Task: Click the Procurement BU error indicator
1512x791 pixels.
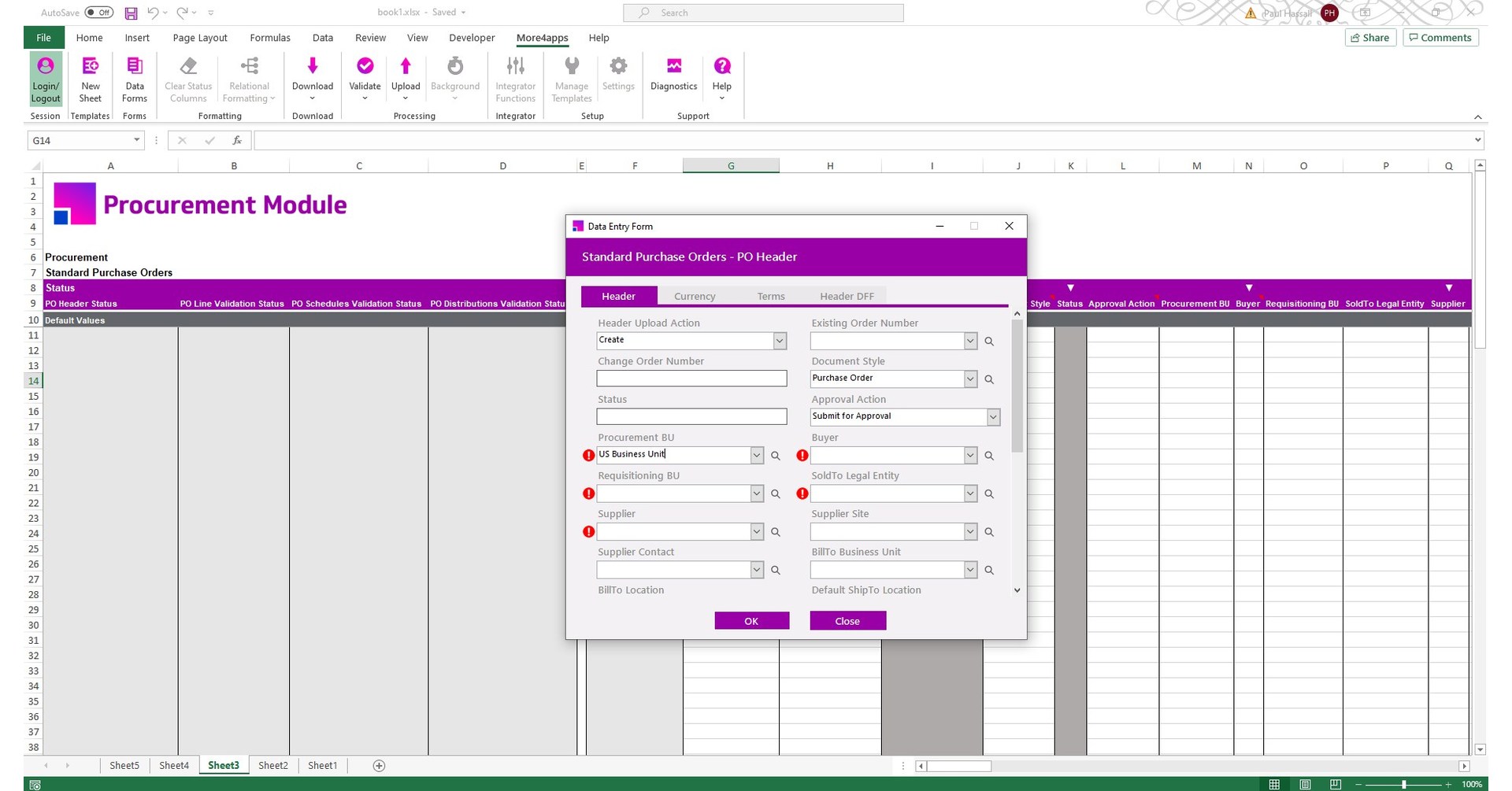Action: point(587,455)
